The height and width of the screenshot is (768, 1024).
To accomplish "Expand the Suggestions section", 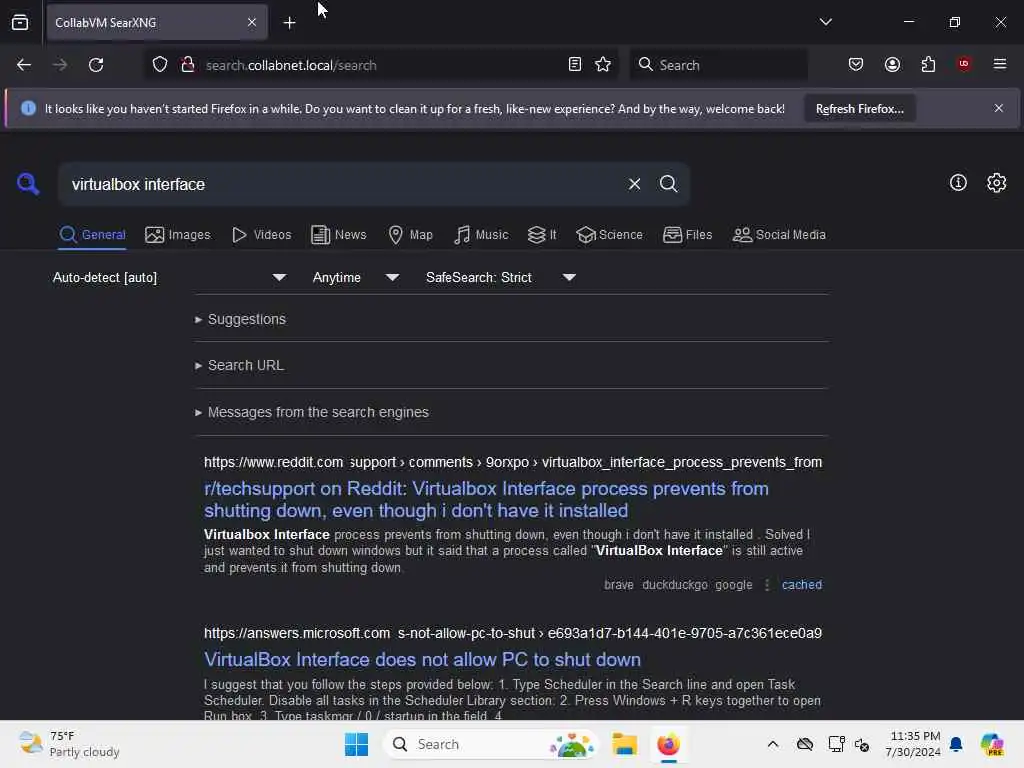I will (x=240, y=319).
